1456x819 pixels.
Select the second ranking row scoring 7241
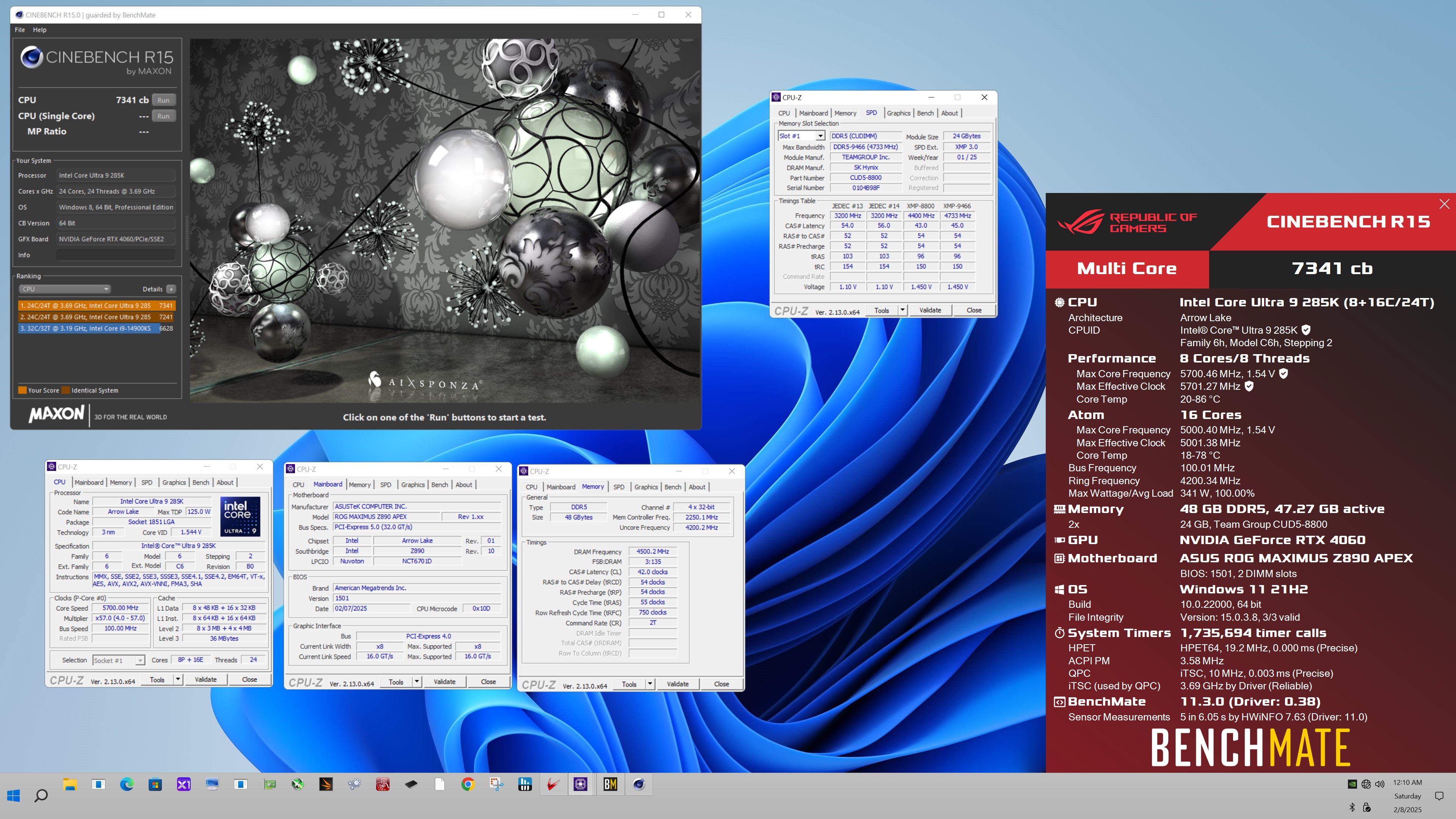click(x=97, y=317)
